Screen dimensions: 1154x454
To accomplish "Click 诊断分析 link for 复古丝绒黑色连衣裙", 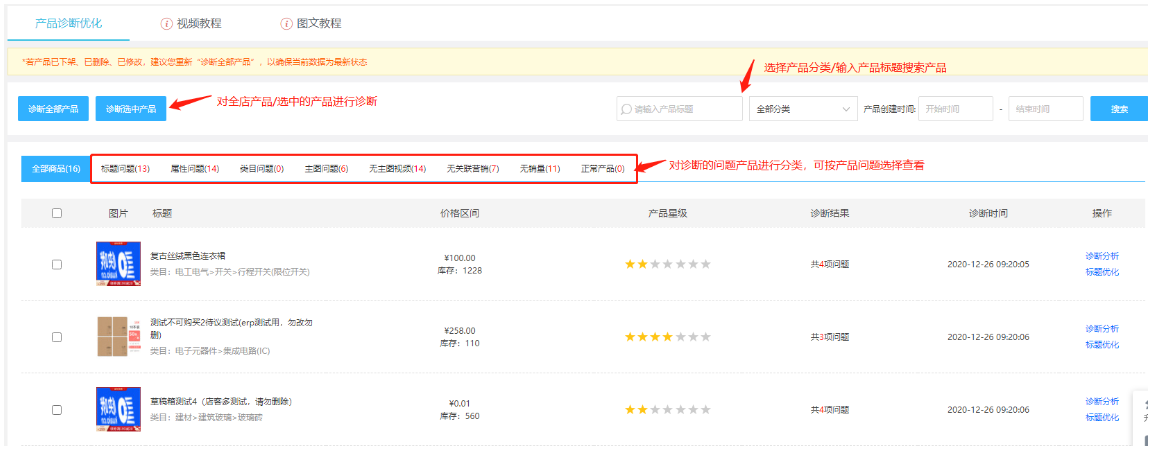I will pos(1102,256).
